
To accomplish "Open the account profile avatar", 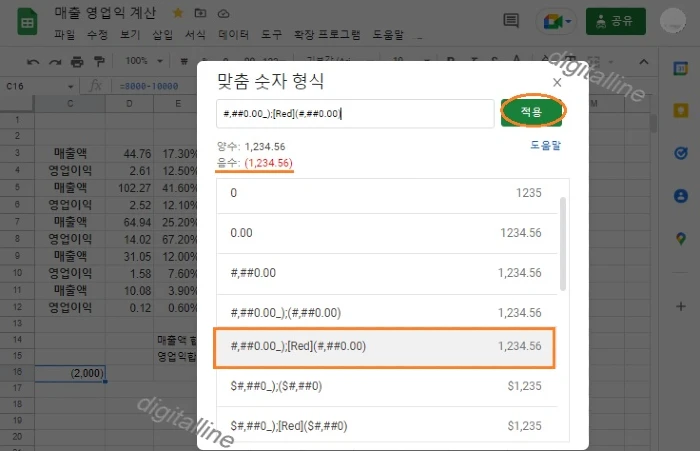I will coord(673,21).
